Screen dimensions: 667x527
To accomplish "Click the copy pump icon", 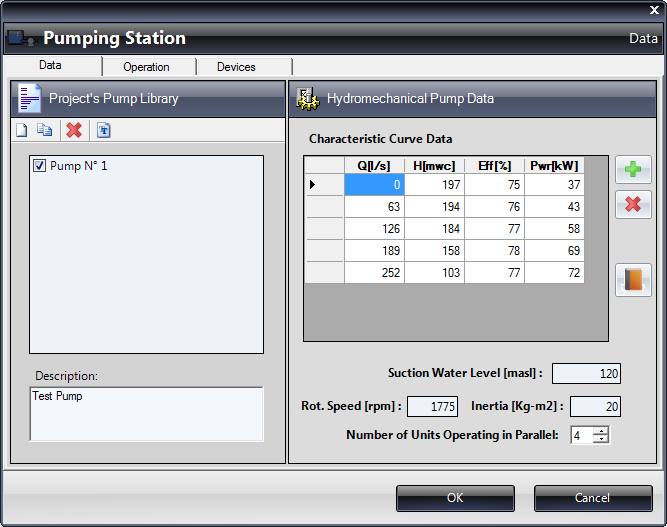I will click(x=44, y=130).
